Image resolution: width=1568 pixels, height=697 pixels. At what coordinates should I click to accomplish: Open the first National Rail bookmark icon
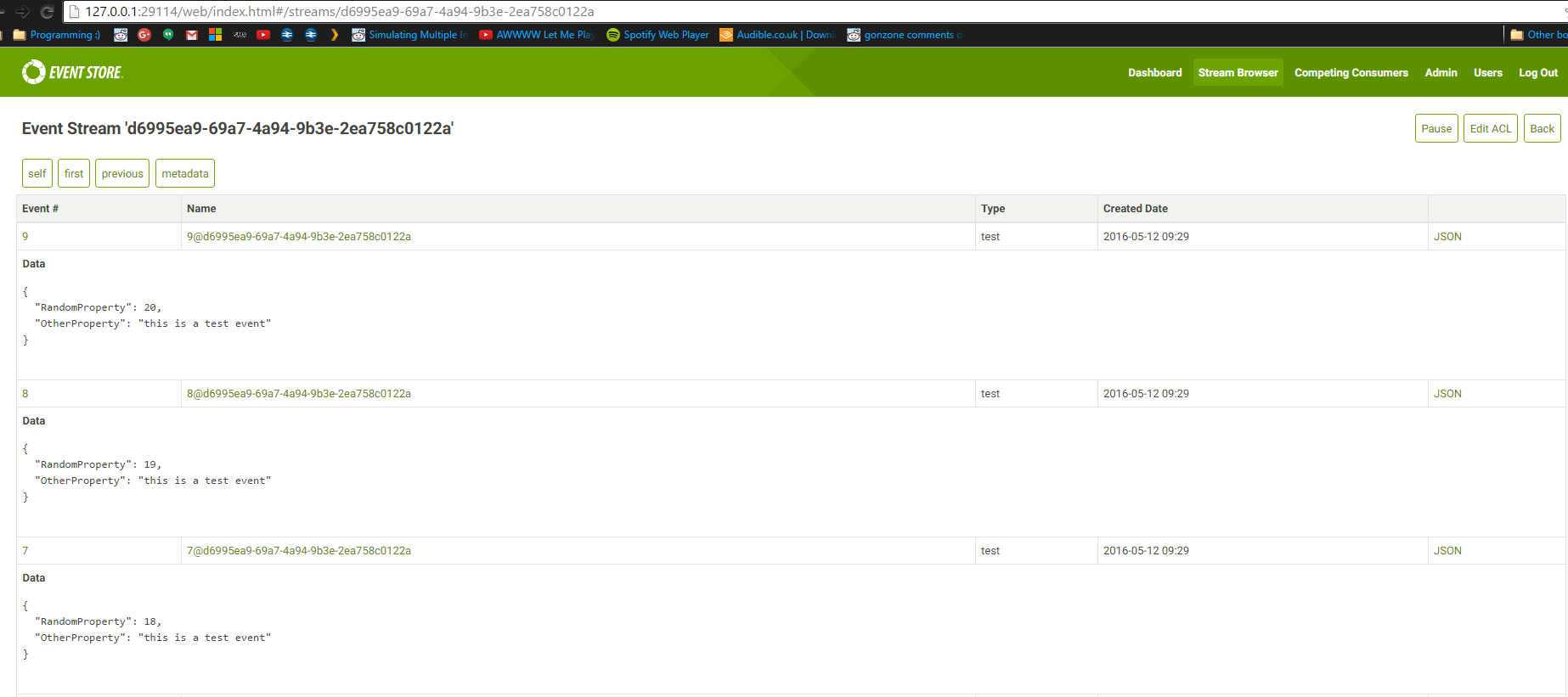click(x=287, y=35)
